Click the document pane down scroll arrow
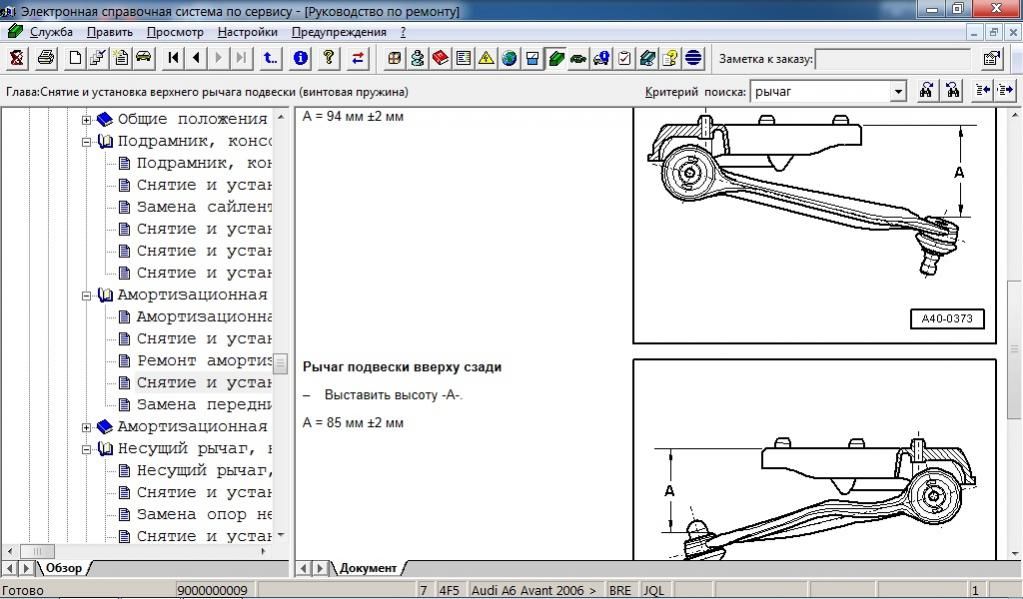The image size is (1023, 599). pyautogui.click(x=1015, y=553)
